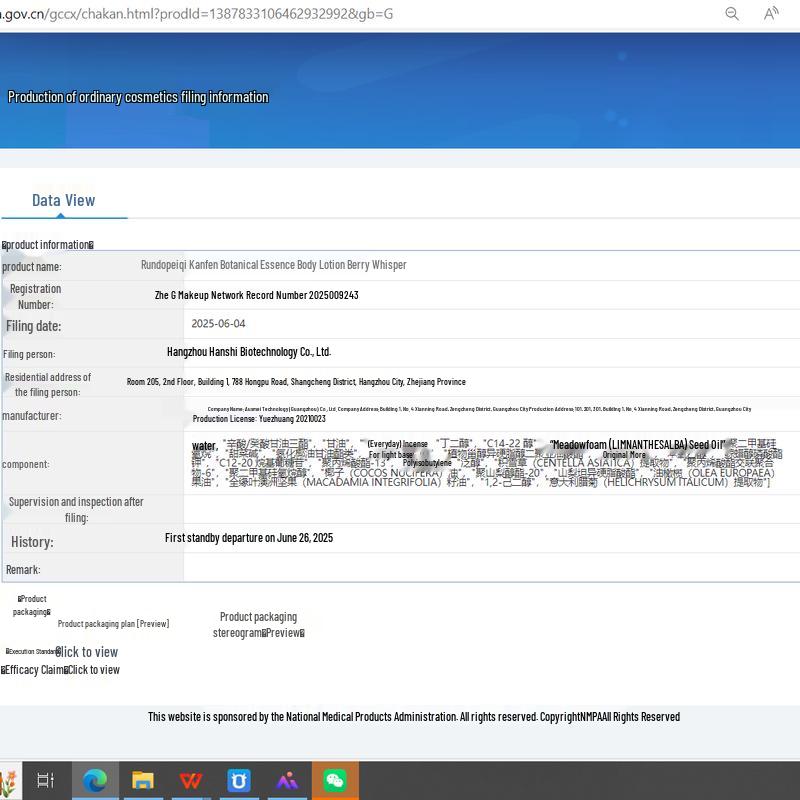Image resolution: width=800 pixels, height=800 pixels.
Task: Open WeChat from the taskbar
Action: 335,780
